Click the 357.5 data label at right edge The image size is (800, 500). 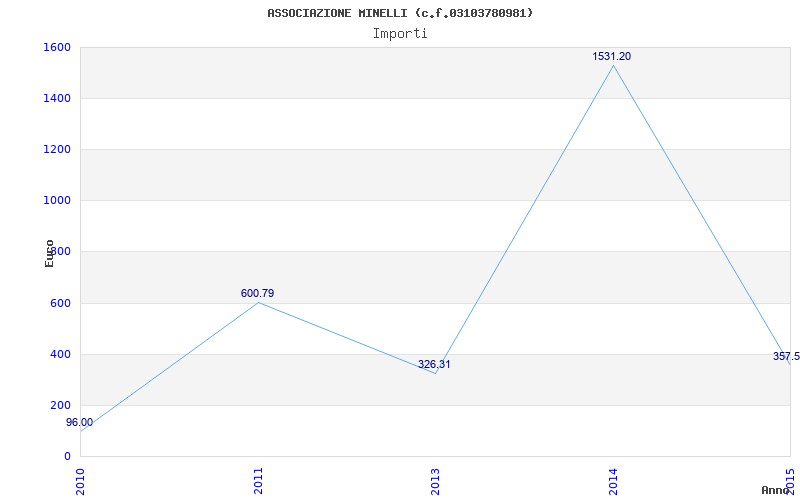[x=786, y=356]
